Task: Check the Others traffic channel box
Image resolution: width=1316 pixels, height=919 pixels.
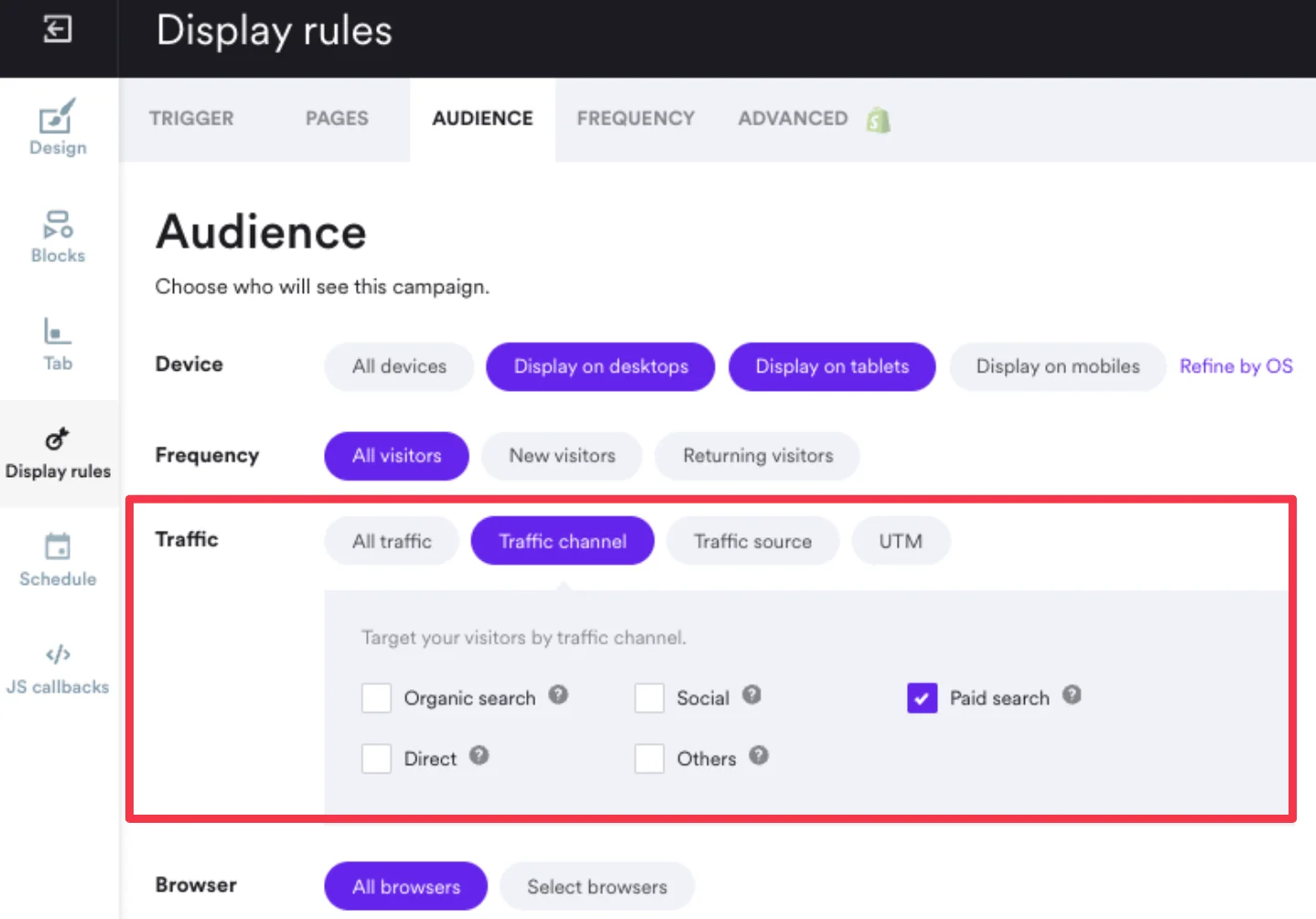Action: [649, 759]
